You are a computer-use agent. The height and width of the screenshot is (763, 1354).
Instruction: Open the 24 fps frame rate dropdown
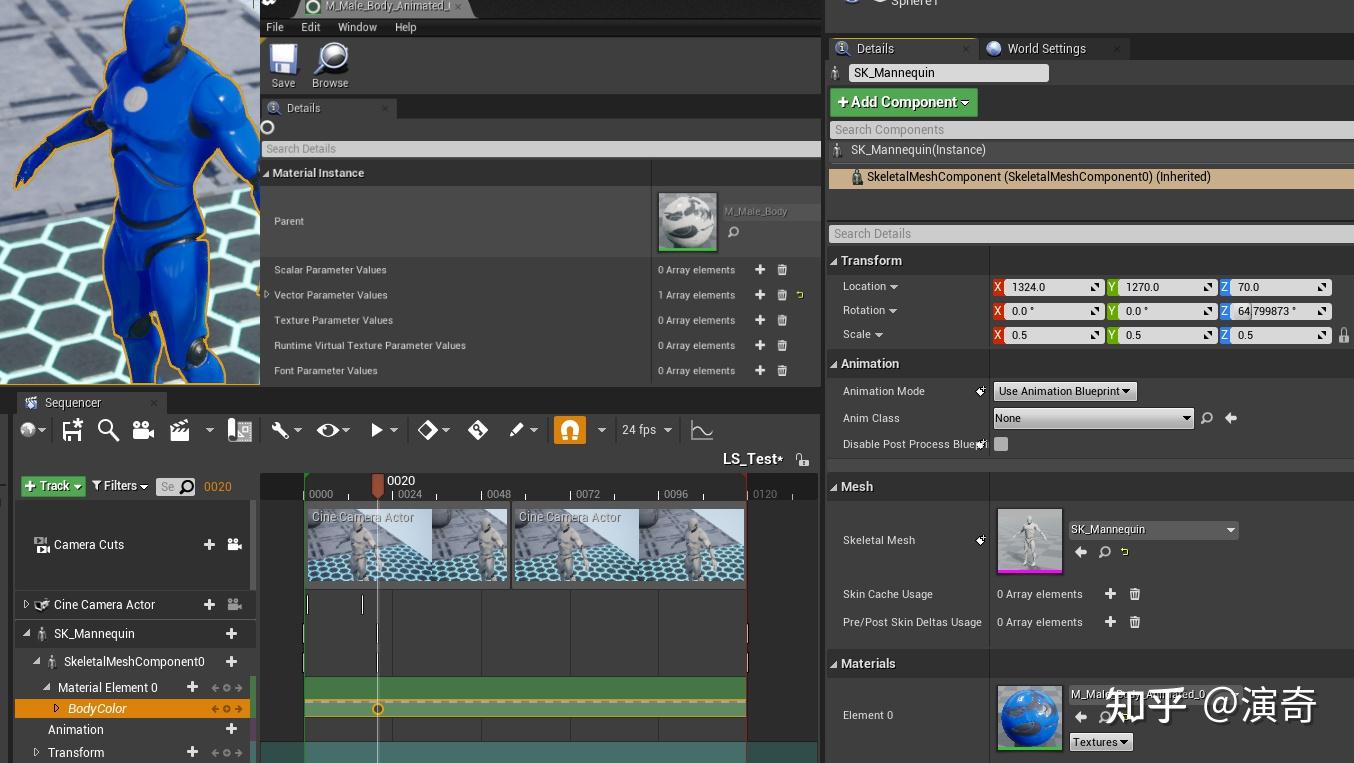(x=646, y=430)
